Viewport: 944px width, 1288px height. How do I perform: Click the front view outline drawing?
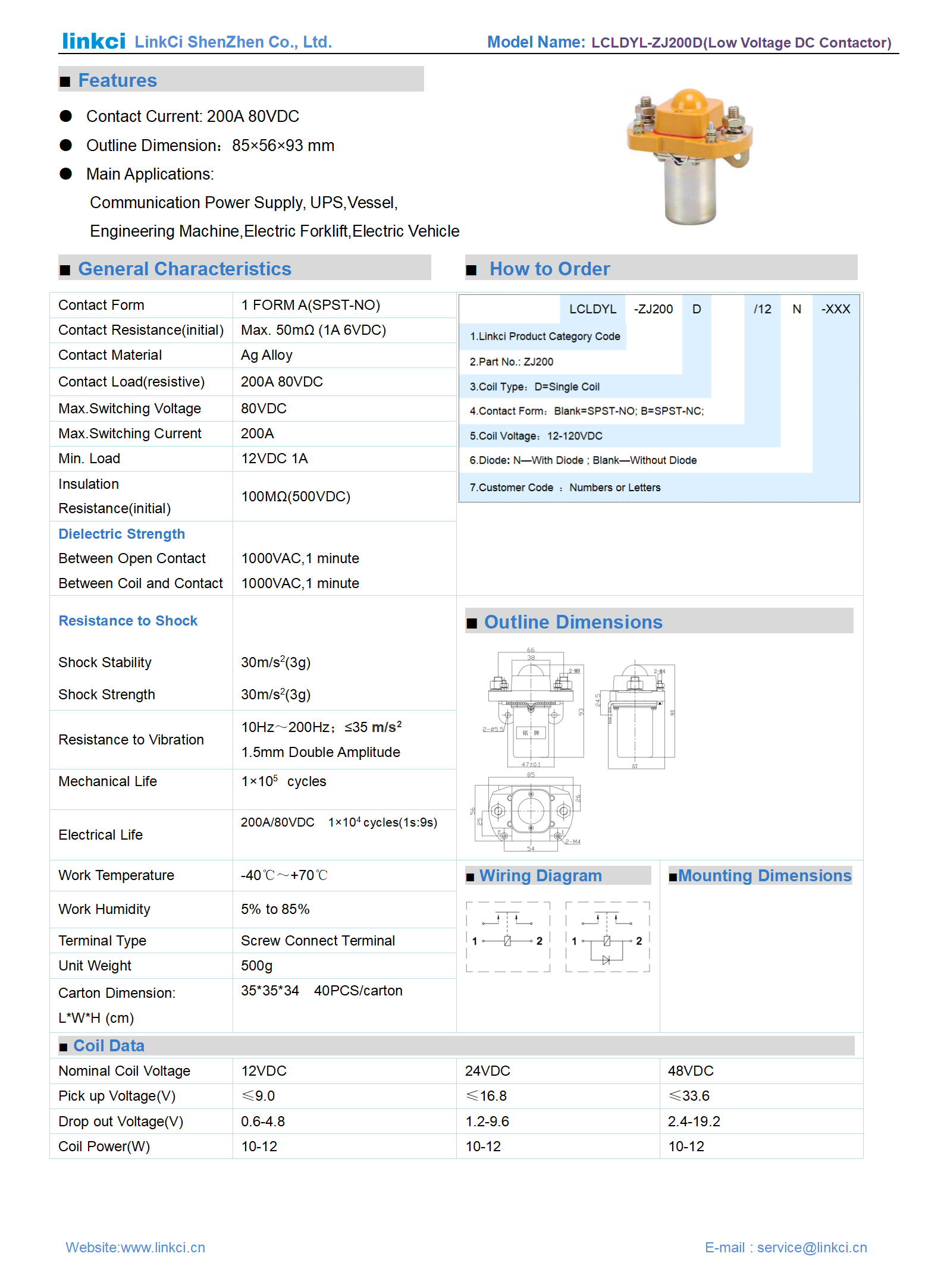point(531,709)
